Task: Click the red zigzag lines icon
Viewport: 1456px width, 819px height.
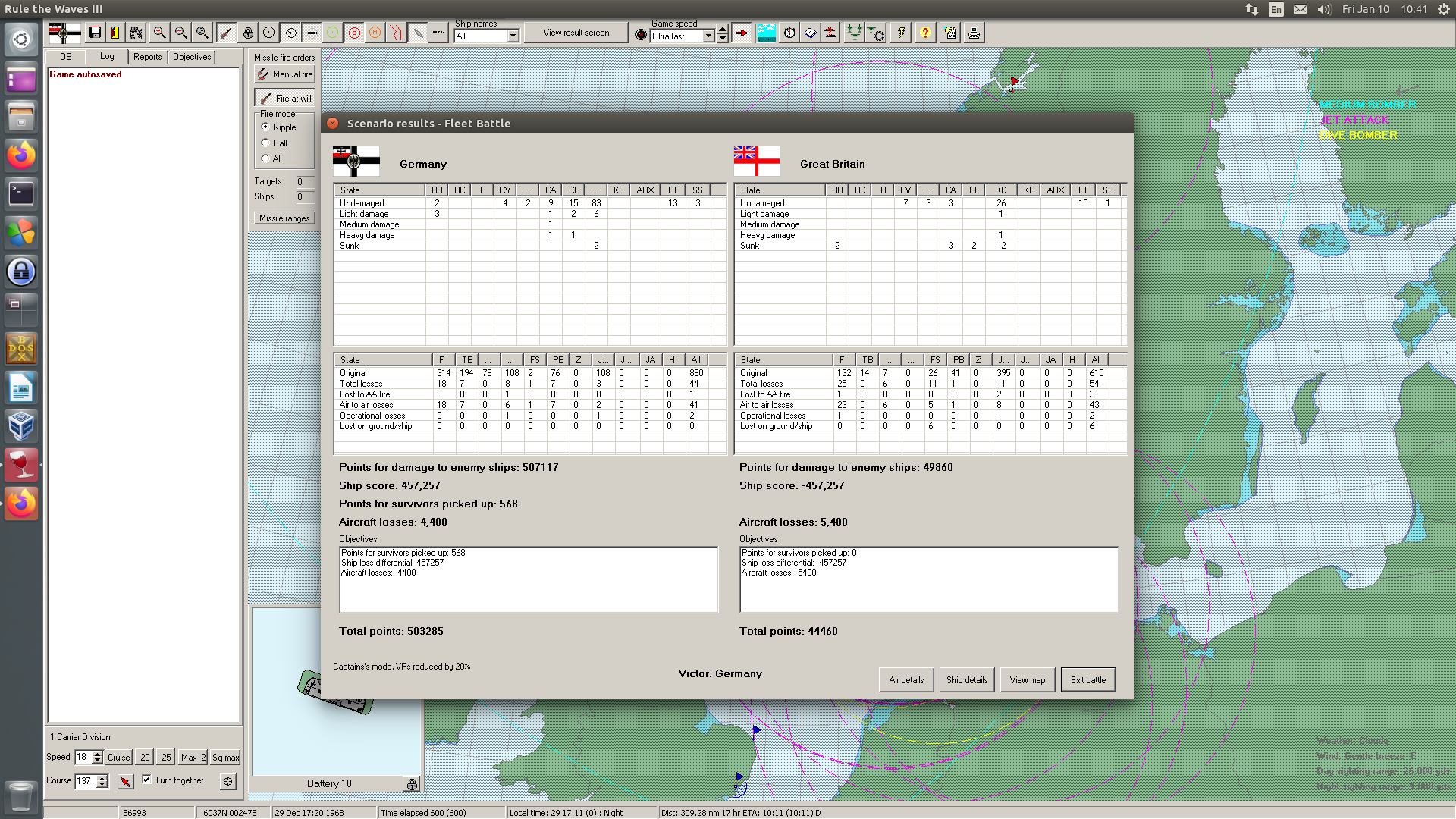Action: [x=396, y=33]
